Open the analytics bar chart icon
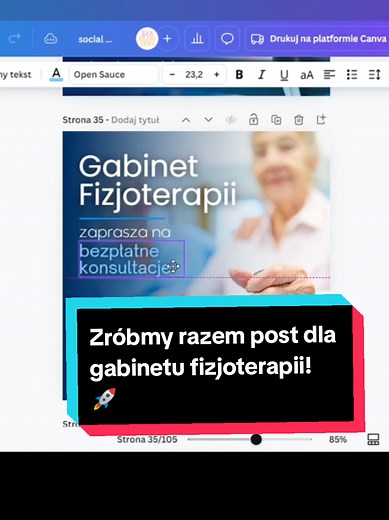Viewport: 389px width, 520px height. coord(197,39)
